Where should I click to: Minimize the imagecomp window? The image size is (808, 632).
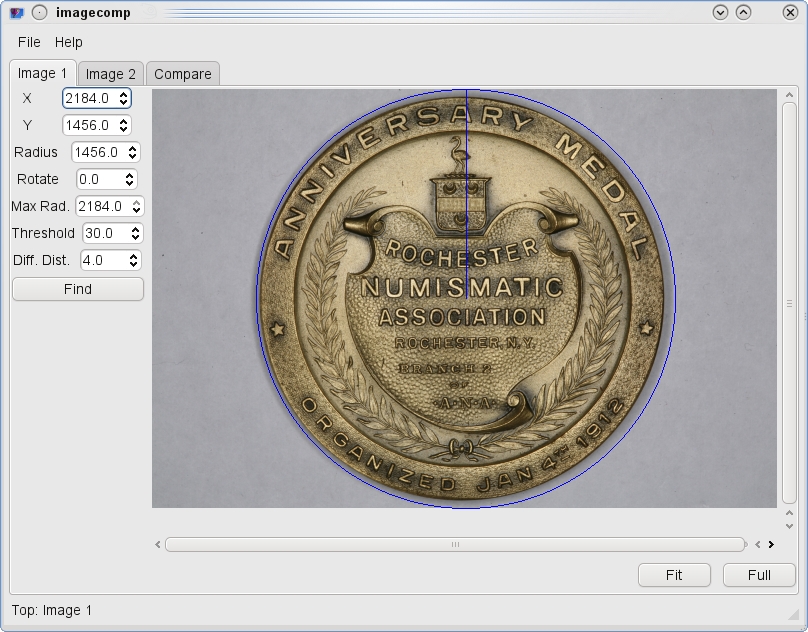click(720, 12)
